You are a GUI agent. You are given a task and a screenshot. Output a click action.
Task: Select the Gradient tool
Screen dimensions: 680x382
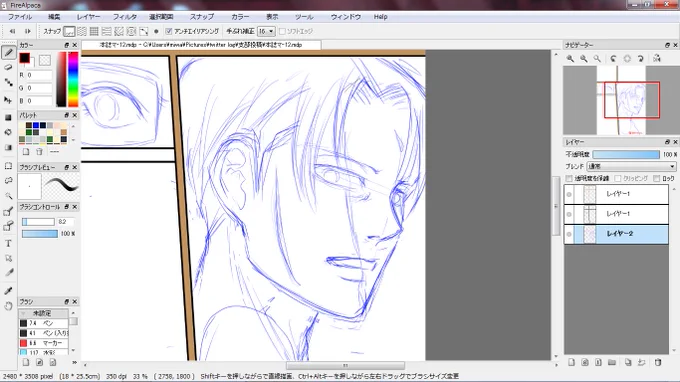coord(8,147)
